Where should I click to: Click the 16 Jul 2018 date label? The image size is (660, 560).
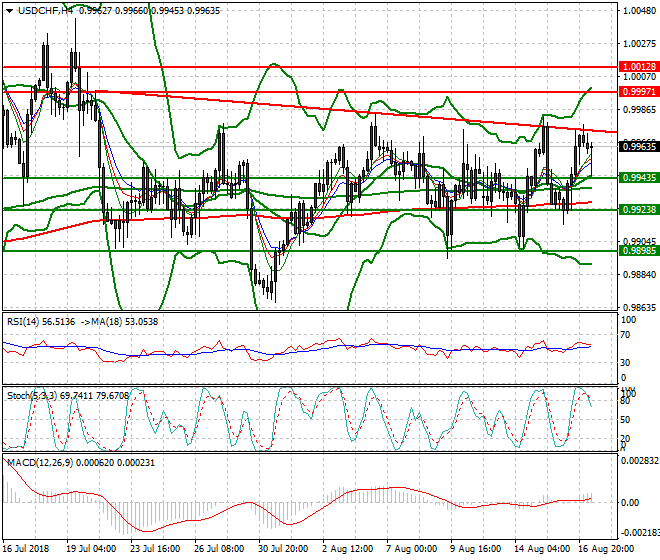click(26, 549)
